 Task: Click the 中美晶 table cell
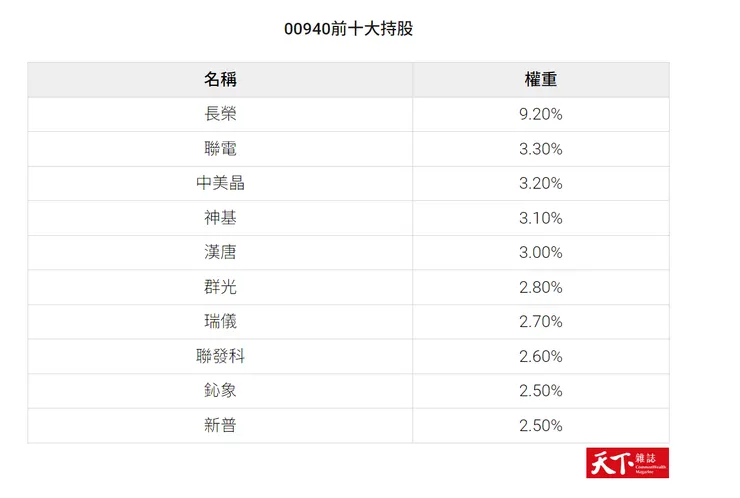point(220,183)
